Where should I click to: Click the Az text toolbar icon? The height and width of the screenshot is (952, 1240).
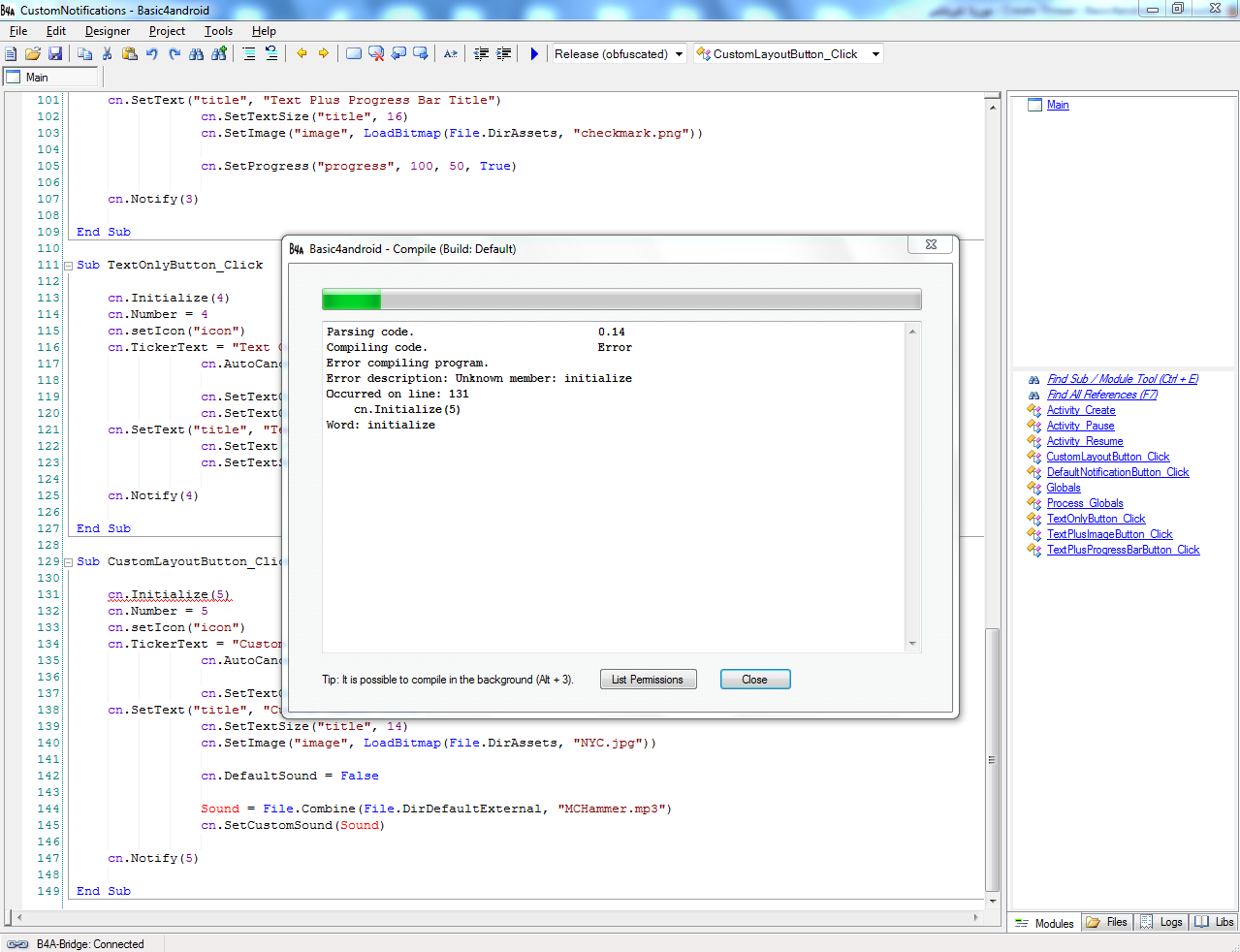(x=451, y=54)
